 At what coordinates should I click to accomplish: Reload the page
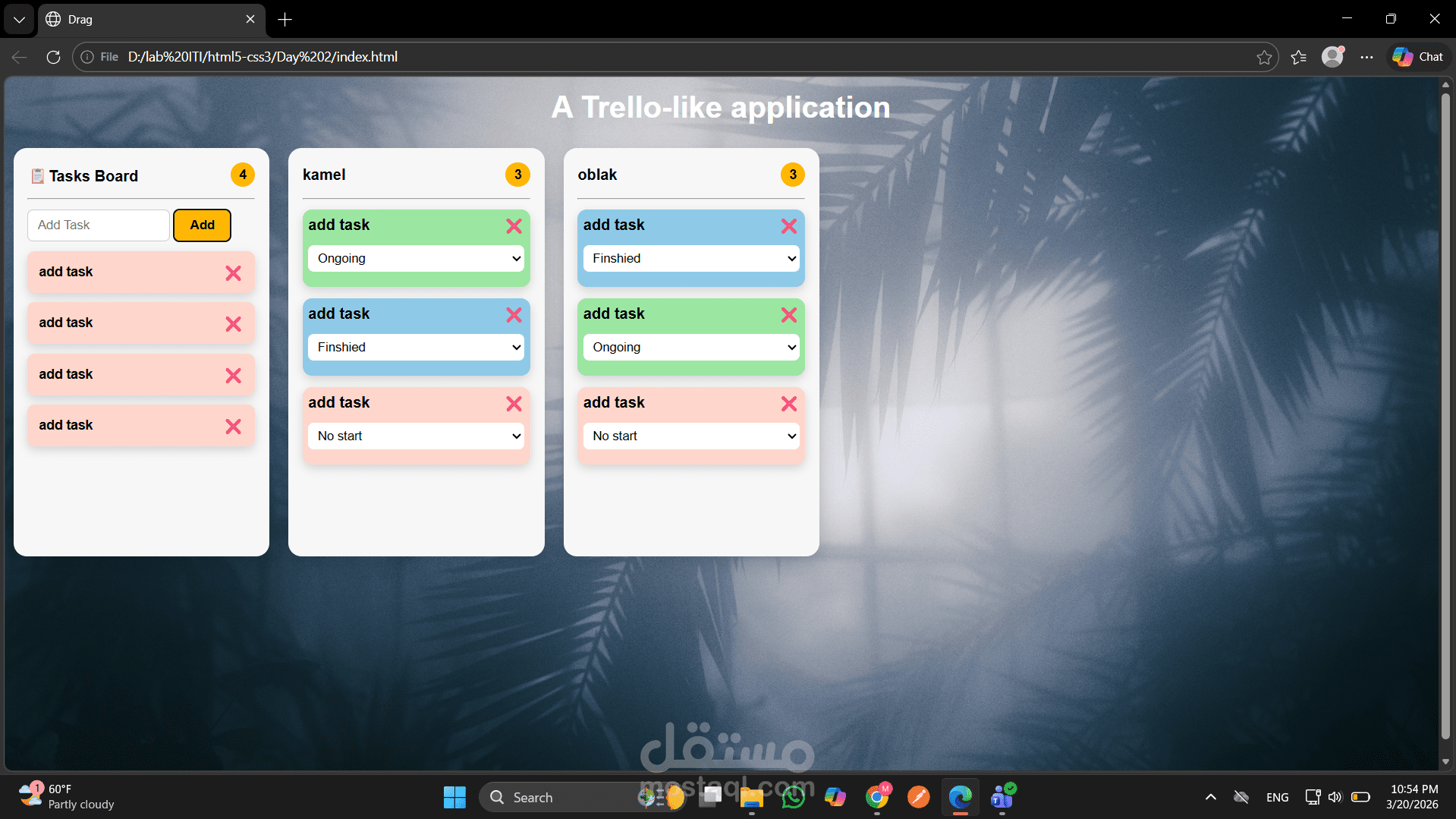(52, 57)
